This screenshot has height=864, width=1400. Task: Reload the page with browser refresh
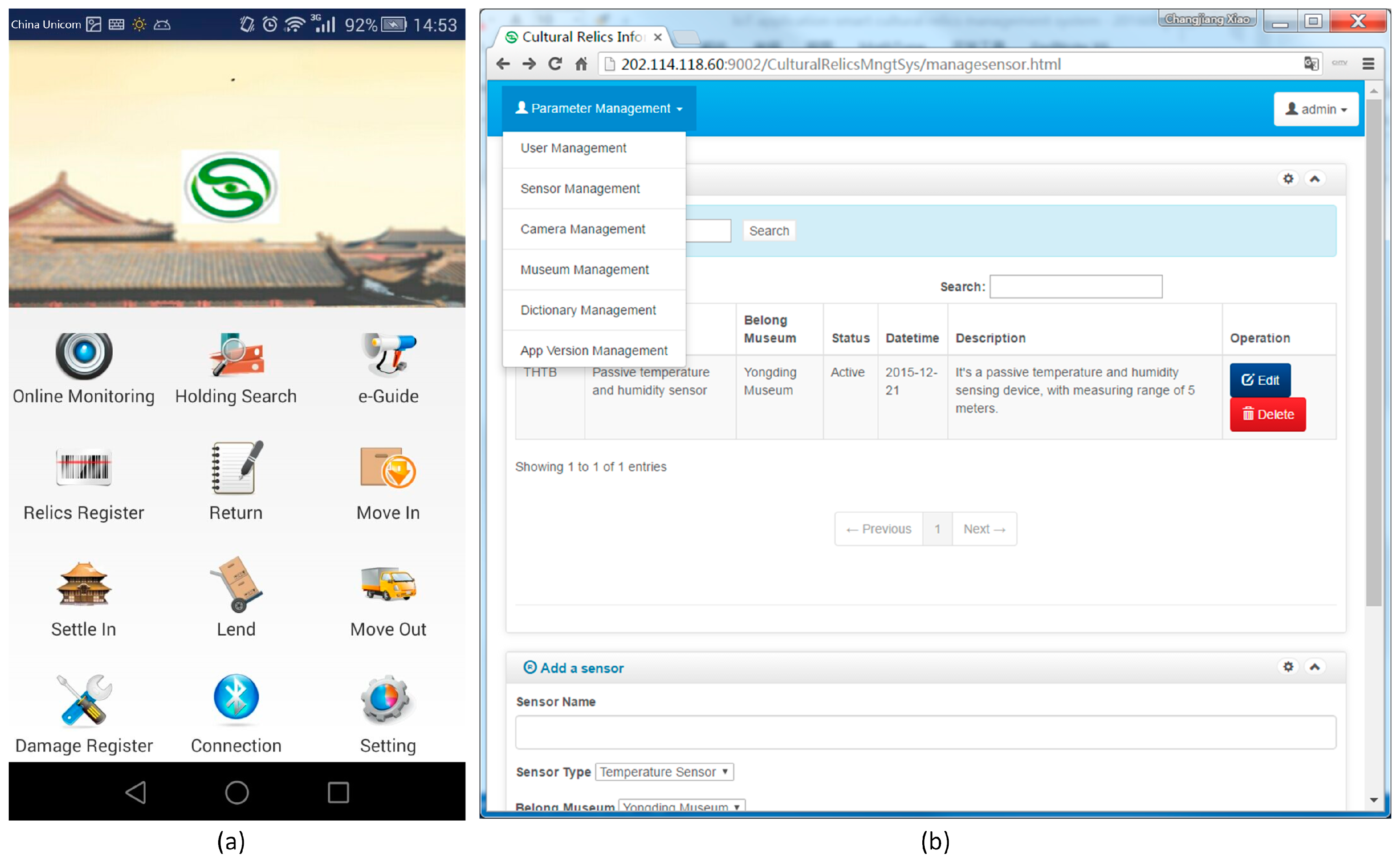pos(554,64)
